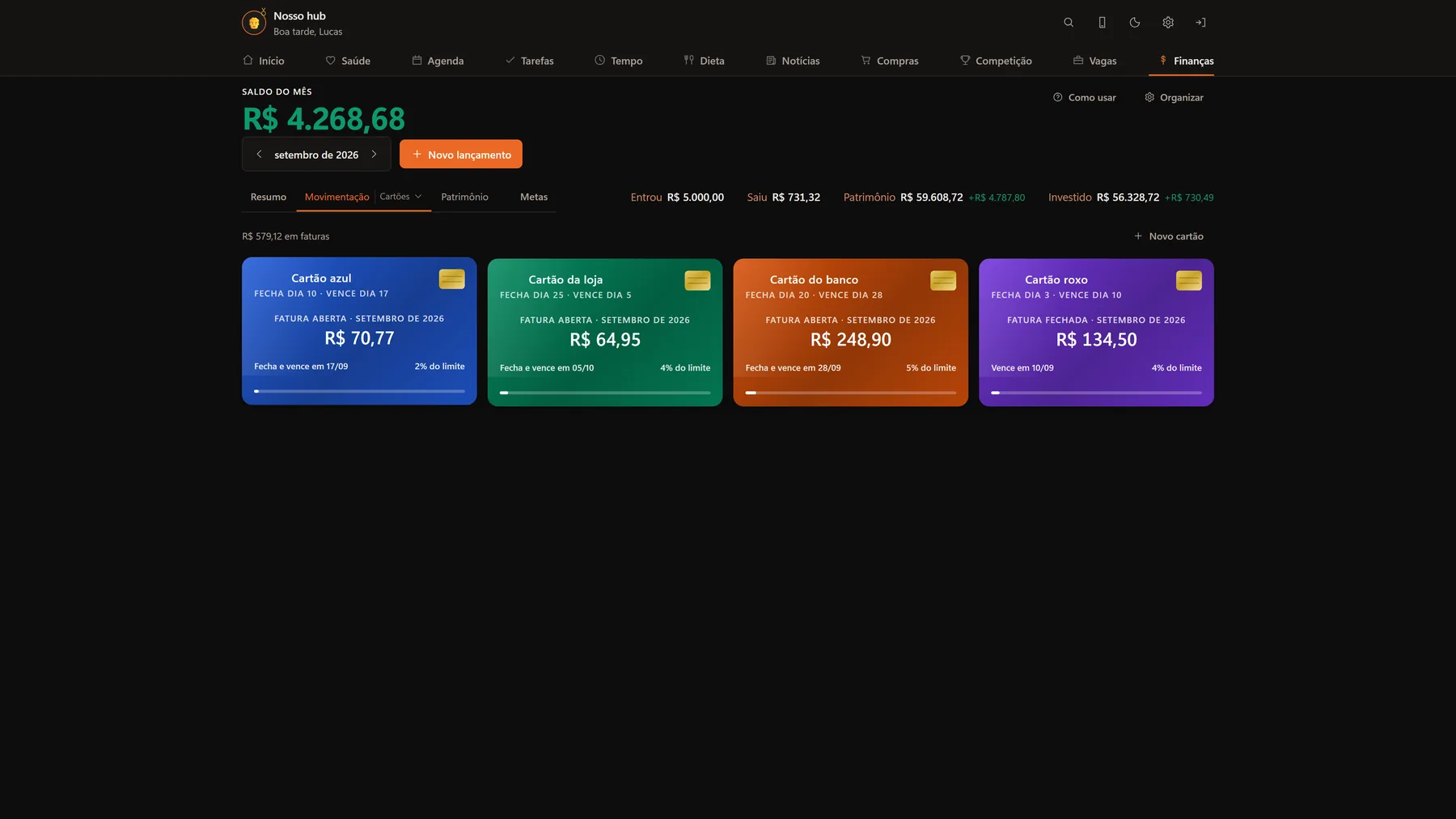
Task: Click the logout arrow icon
Action: (x=1201, y=23)
